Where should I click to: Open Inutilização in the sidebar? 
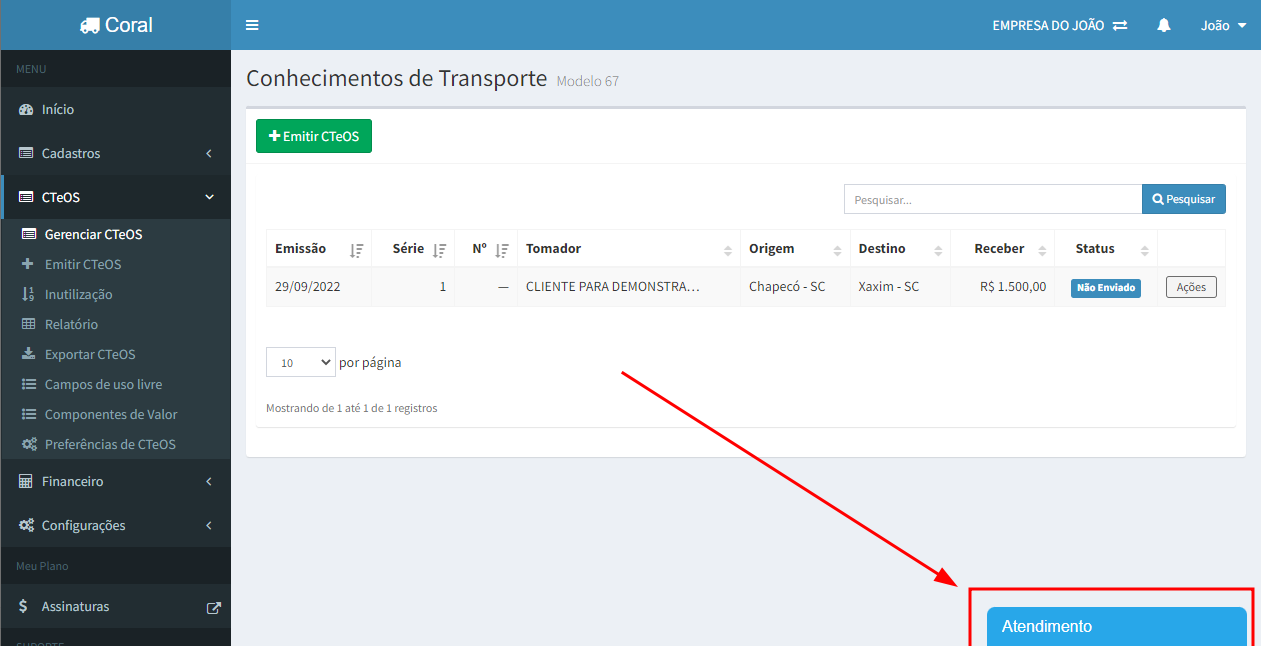point(78,294)
